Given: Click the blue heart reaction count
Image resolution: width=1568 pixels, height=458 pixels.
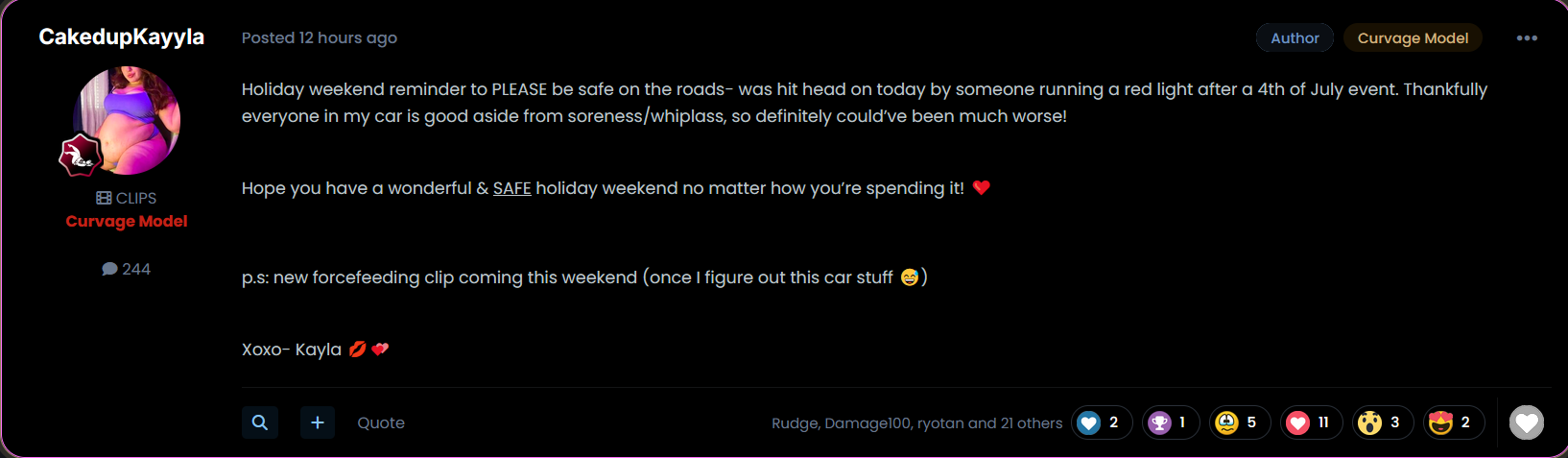Looking at the screenshot, I should (1112, 422).
